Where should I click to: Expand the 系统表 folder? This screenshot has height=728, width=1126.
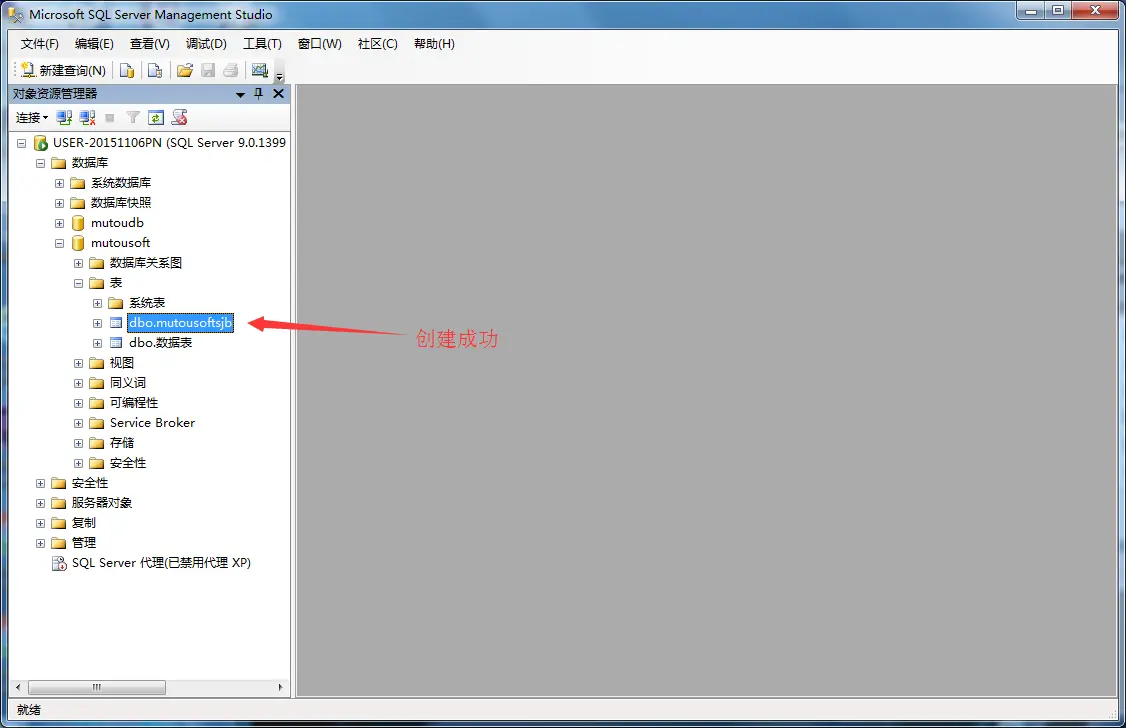pyautogui.click(x=98, y=304)
